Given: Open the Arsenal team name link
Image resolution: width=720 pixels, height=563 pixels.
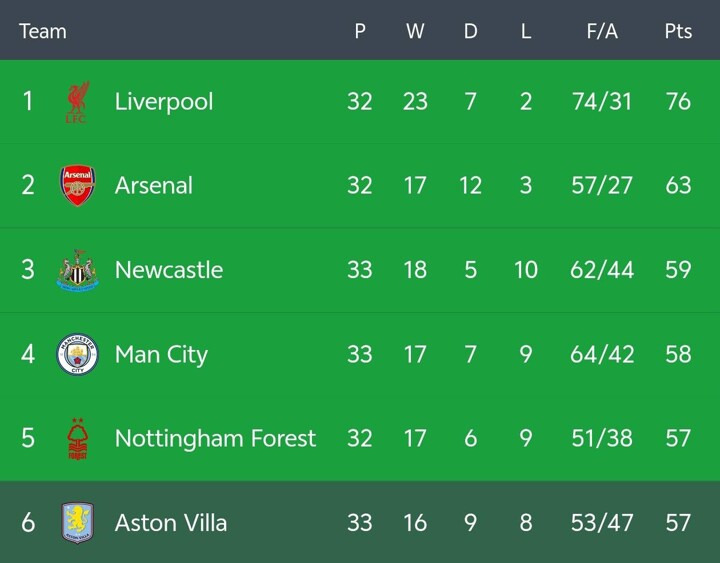Looking at the screenshot, I should point(154,185).
